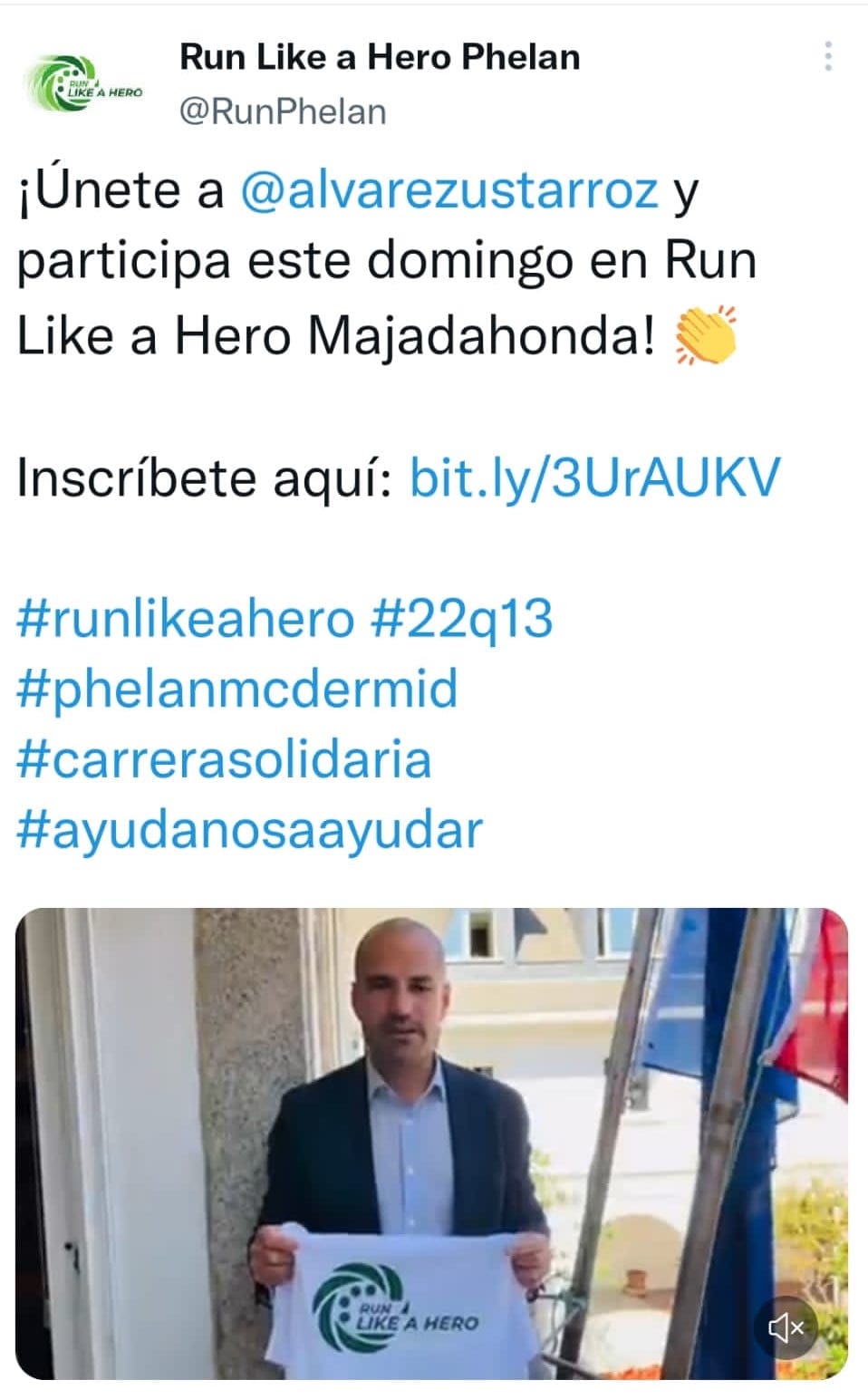The width and height of the screenshot is (868, 1399).
Task: Open the #carrerasolidaria hashtag
Action: (x=224, y=759)
